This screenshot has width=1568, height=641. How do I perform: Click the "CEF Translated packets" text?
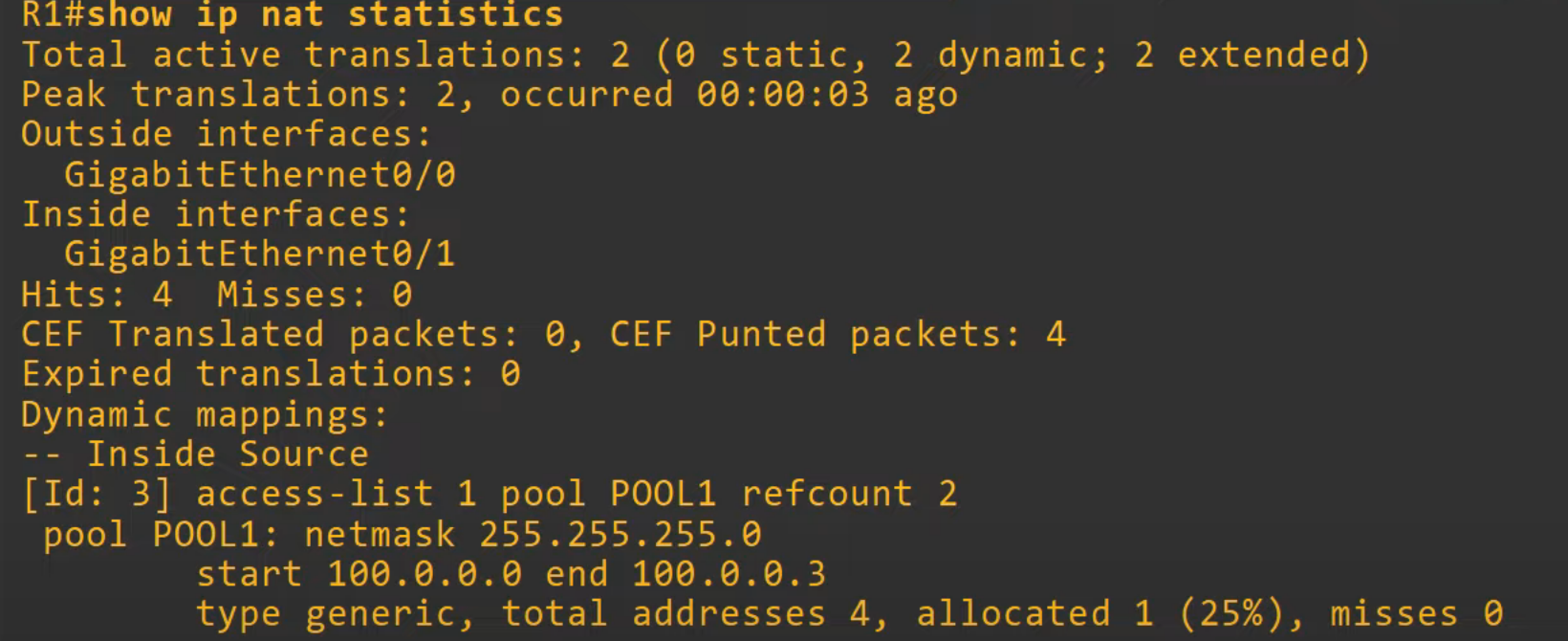click(x=270, y=335)
